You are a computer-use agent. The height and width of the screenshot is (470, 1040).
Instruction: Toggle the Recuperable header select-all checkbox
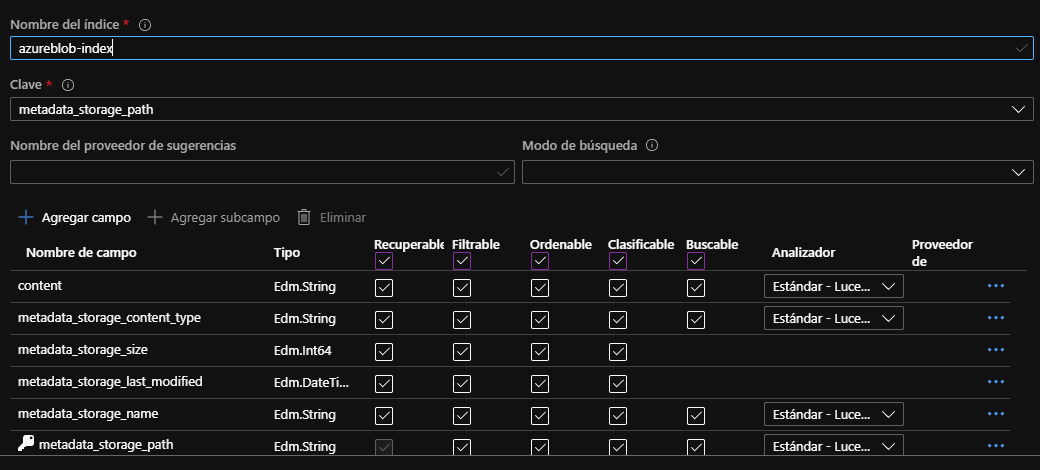(384, 261)
